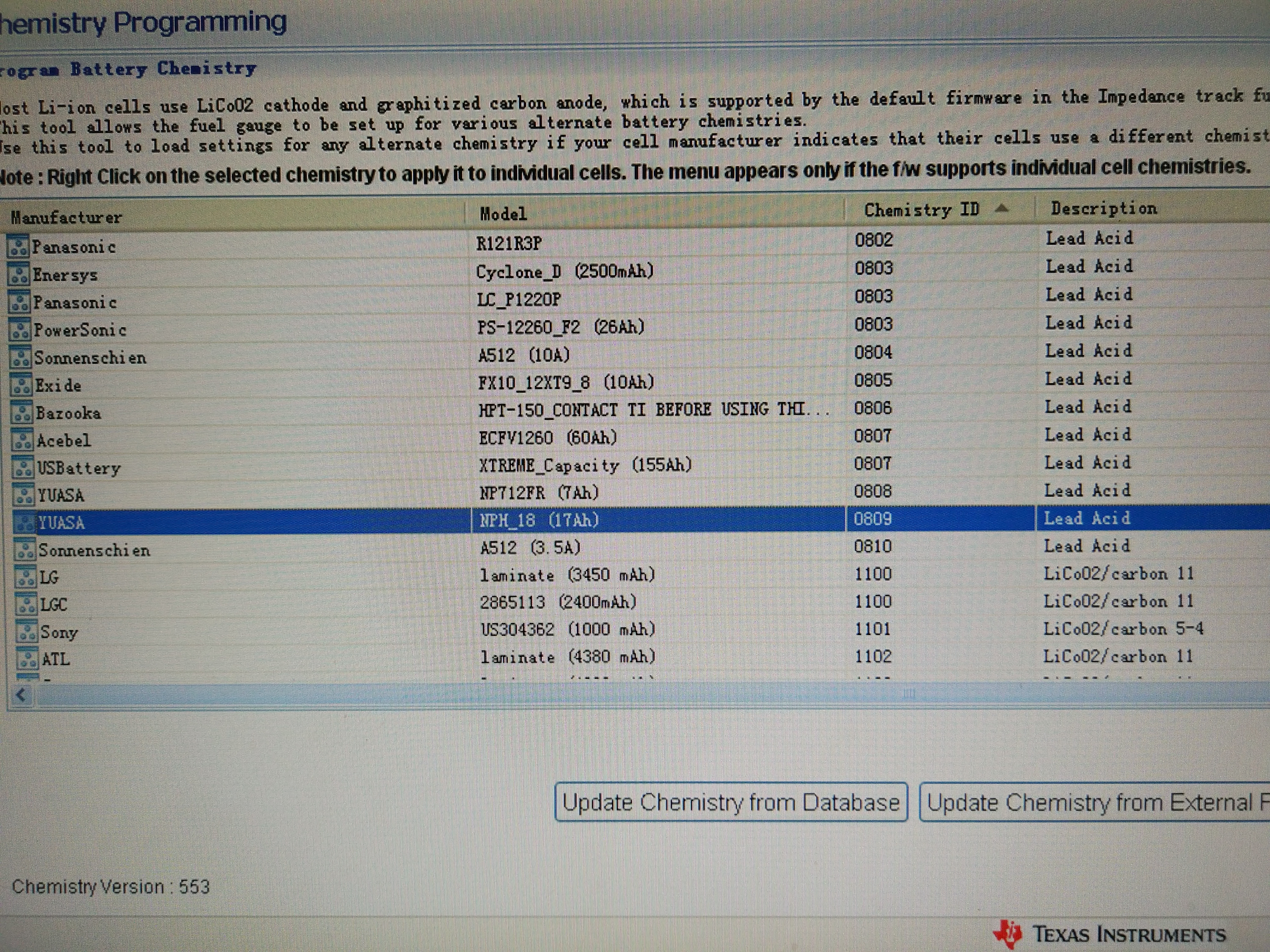Sort the list by Manufacturer column header
Screen dimensions: 1270x952
coord(67,217)
